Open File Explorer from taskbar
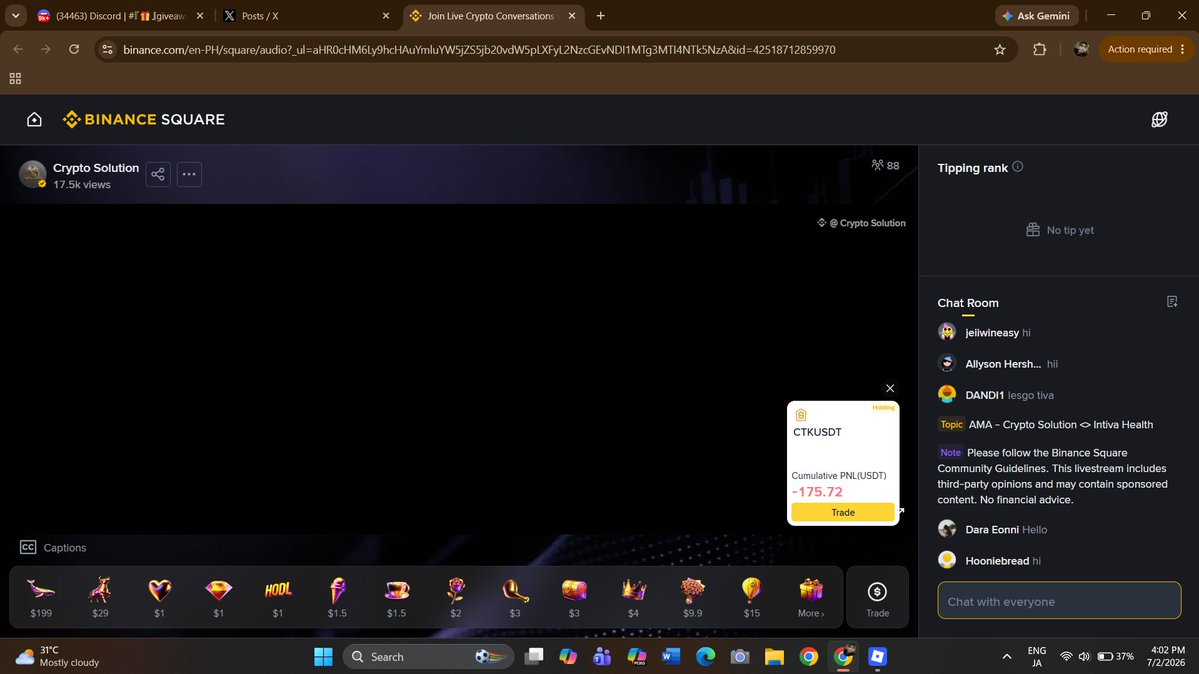1199x674 pixels. pyautogui.click(x=774, y=656)
